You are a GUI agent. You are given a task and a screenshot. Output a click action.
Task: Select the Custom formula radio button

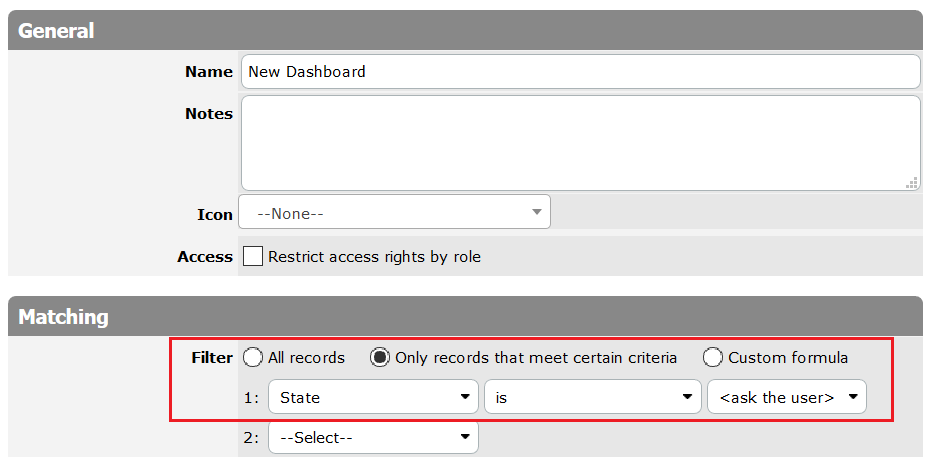click(x=712, y=358)
